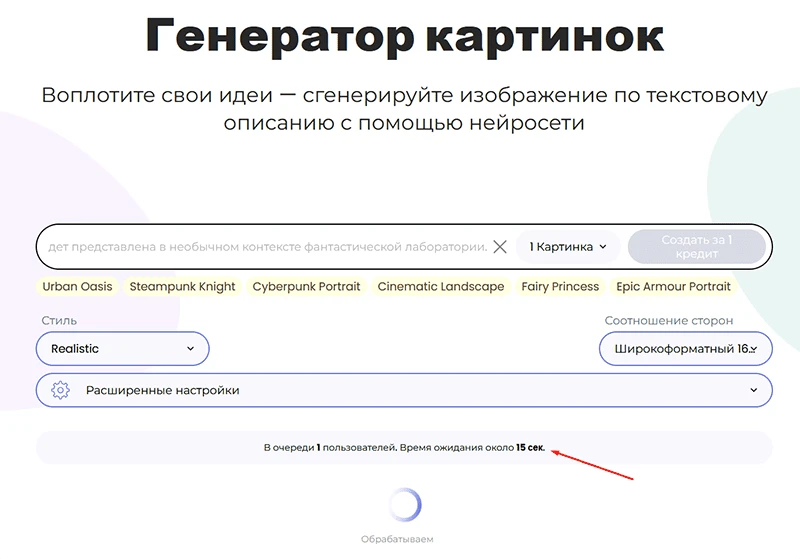Open the Широкоформатный aspect ratio dropdown

[x=685, y=349]
